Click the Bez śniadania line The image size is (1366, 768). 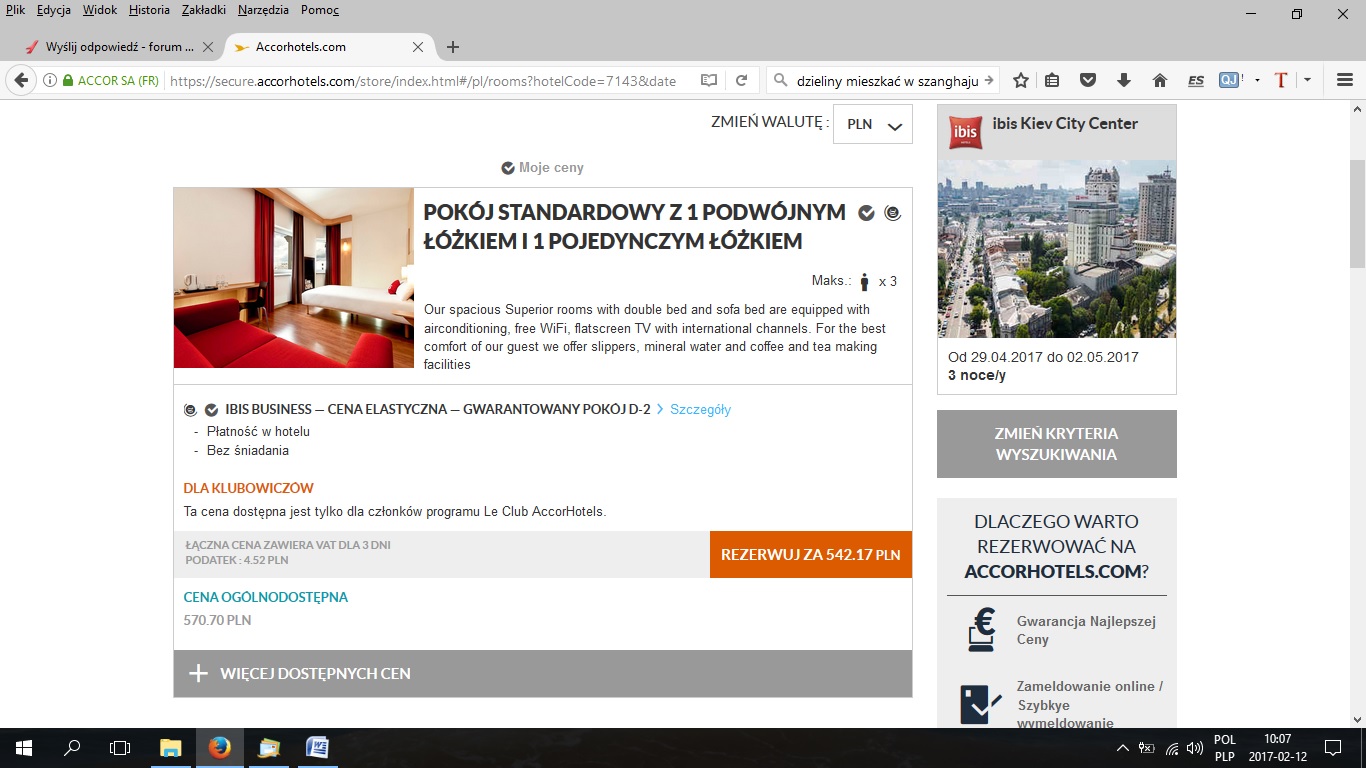click(248, 451)
